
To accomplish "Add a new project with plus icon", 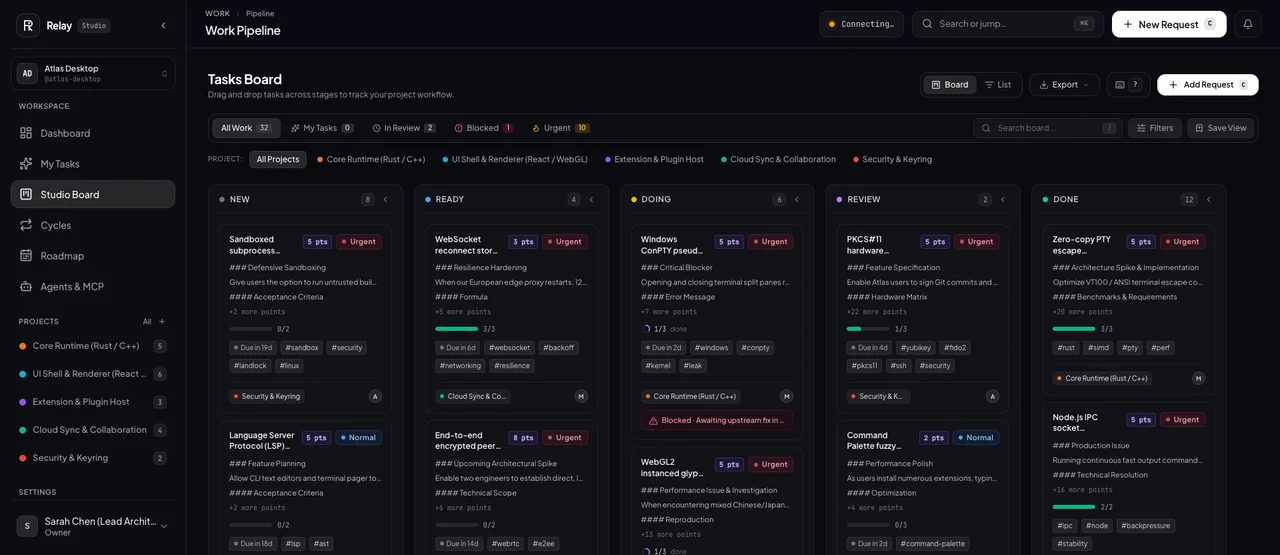I will 162,321.
